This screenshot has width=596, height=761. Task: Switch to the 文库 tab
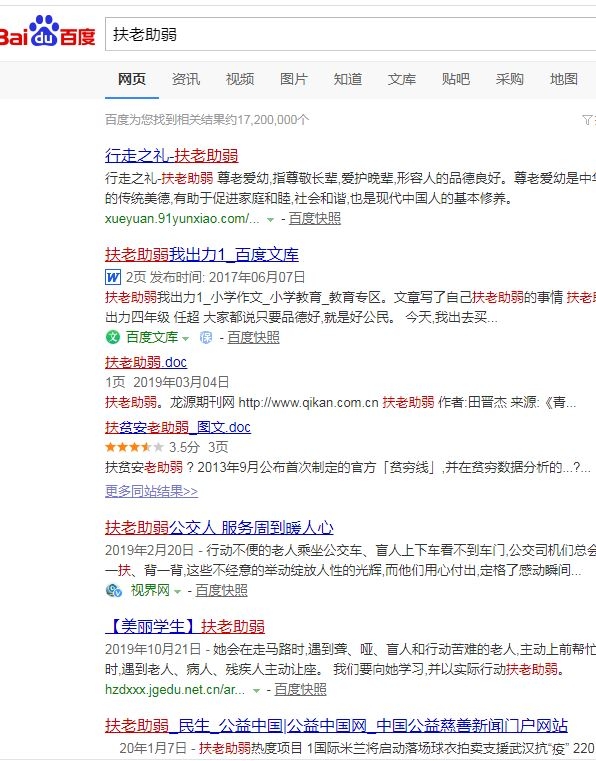(x=401, y=79)
